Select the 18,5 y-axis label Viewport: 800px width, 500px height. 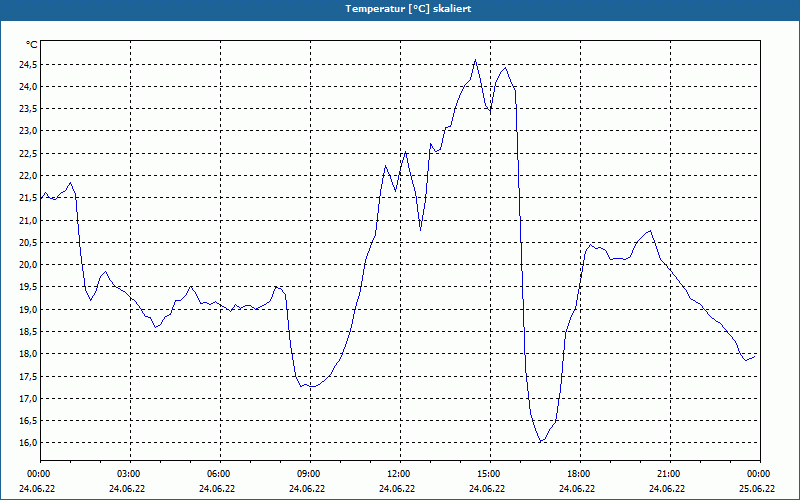pos(28,331)
